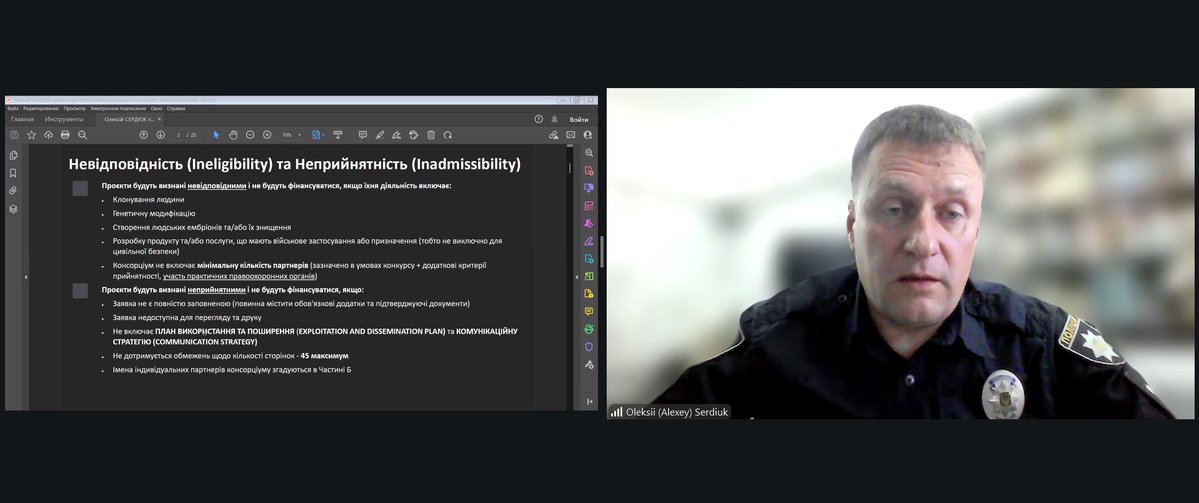
Task: Add a comment note icon
Action: pyautogui.click(x=362, y=135)
